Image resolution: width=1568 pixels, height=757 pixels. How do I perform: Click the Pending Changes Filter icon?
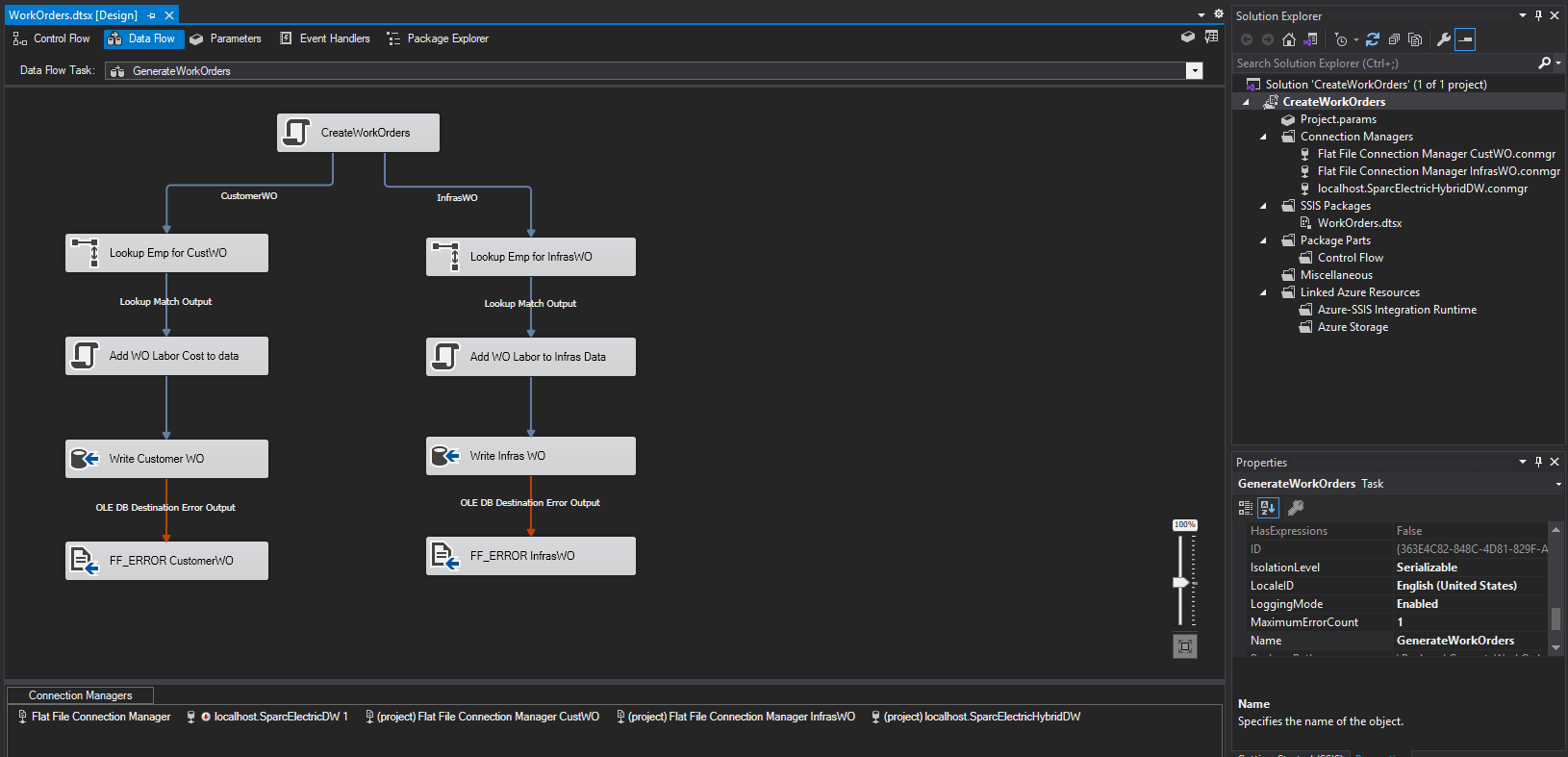coord(1341,39)
